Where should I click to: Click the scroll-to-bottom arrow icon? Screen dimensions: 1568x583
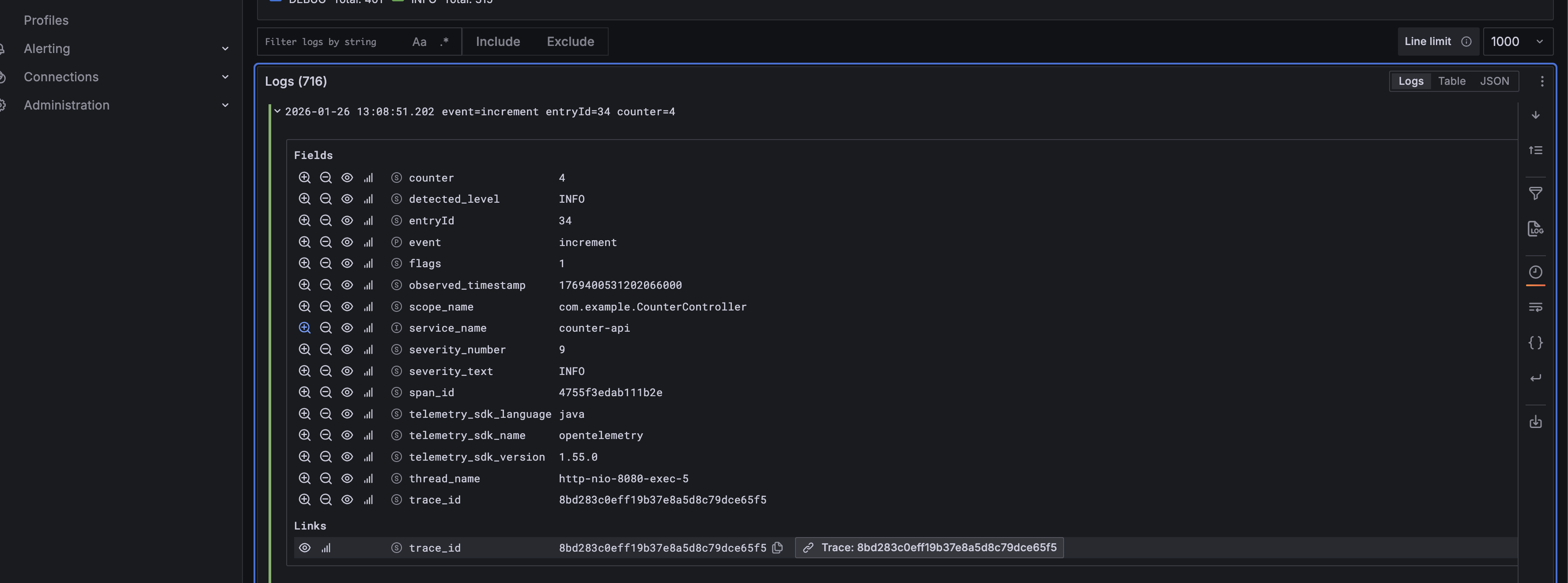pyautogui.click(x=1535, y=115)
